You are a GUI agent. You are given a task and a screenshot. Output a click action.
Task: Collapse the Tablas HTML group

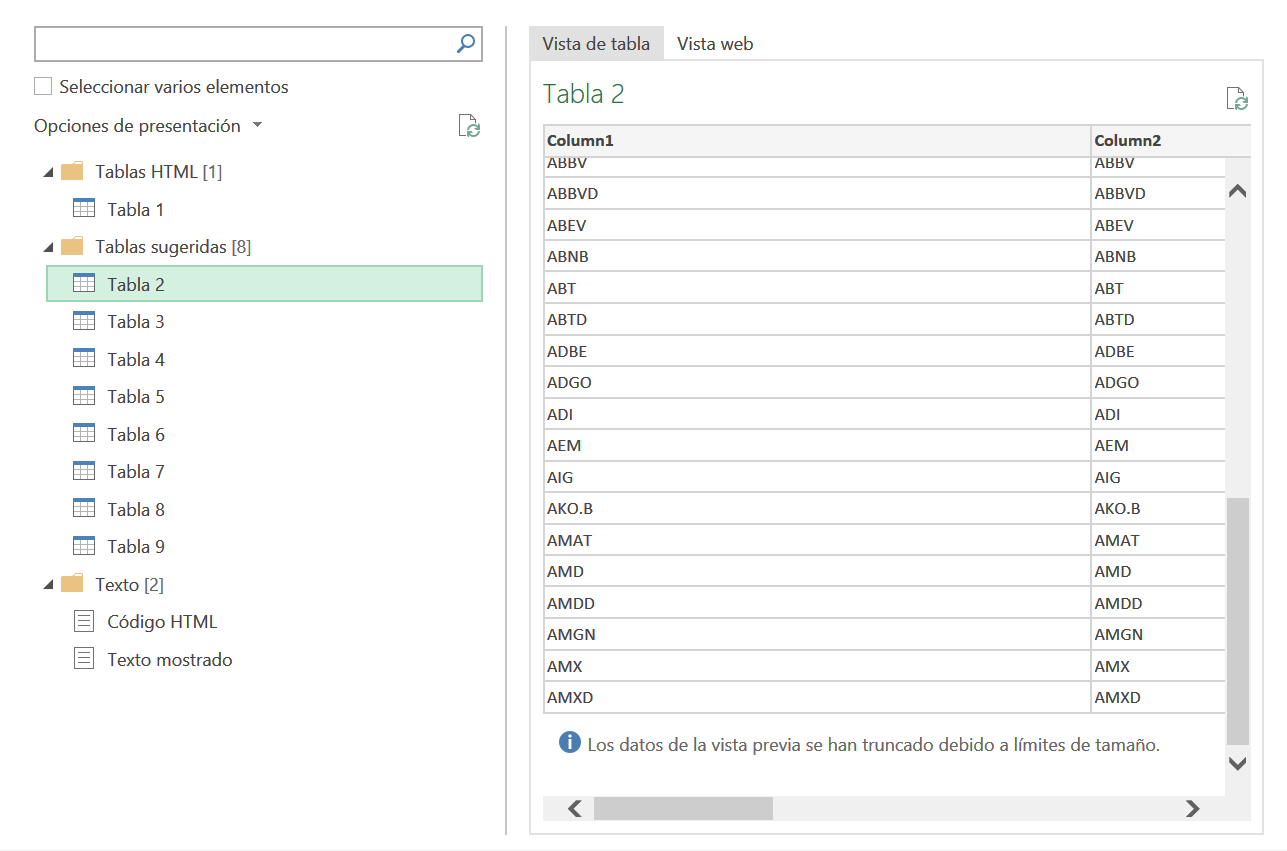pyautogui.click(x=48, y=173)
